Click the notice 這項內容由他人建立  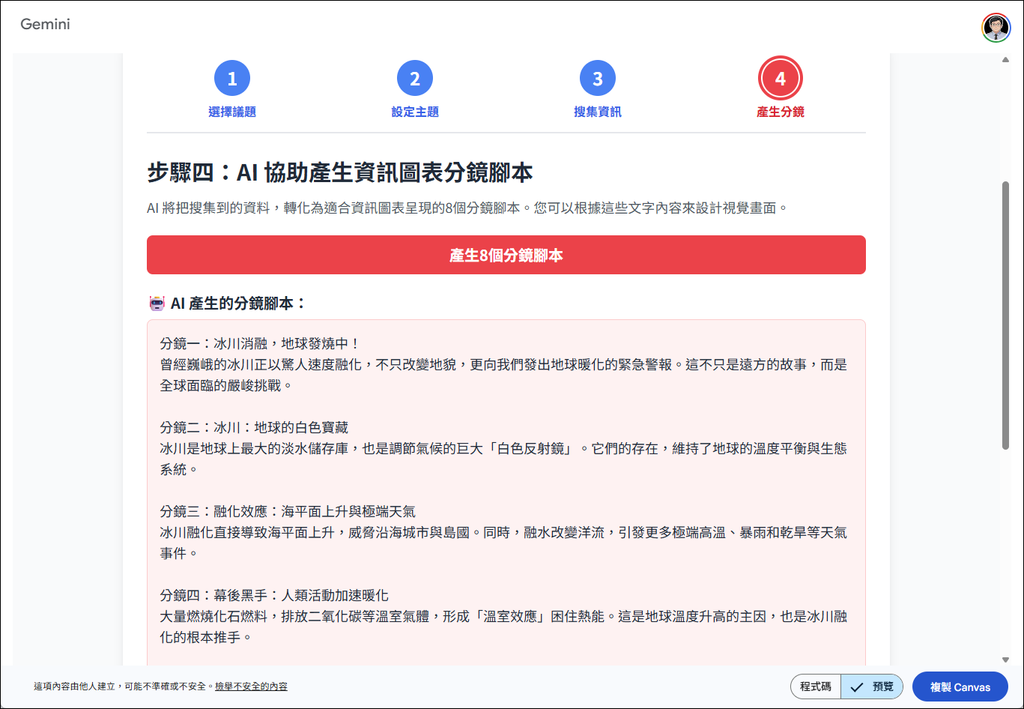click(123, 686)
